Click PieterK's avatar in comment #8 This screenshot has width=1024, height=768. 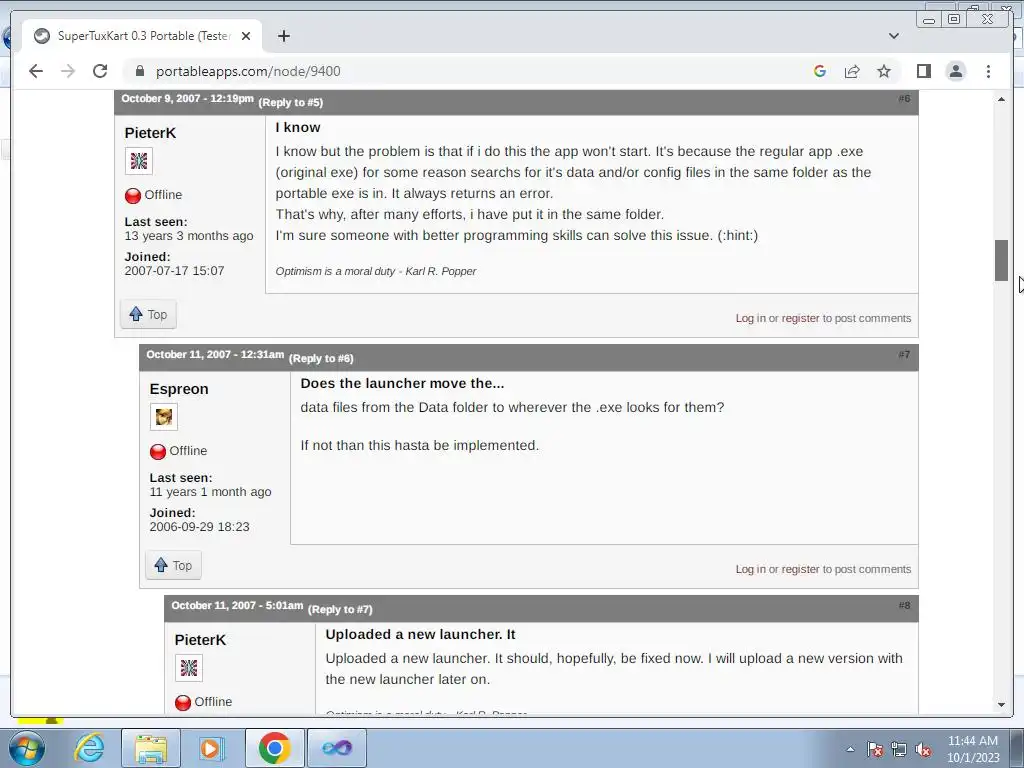pos(189,667)
